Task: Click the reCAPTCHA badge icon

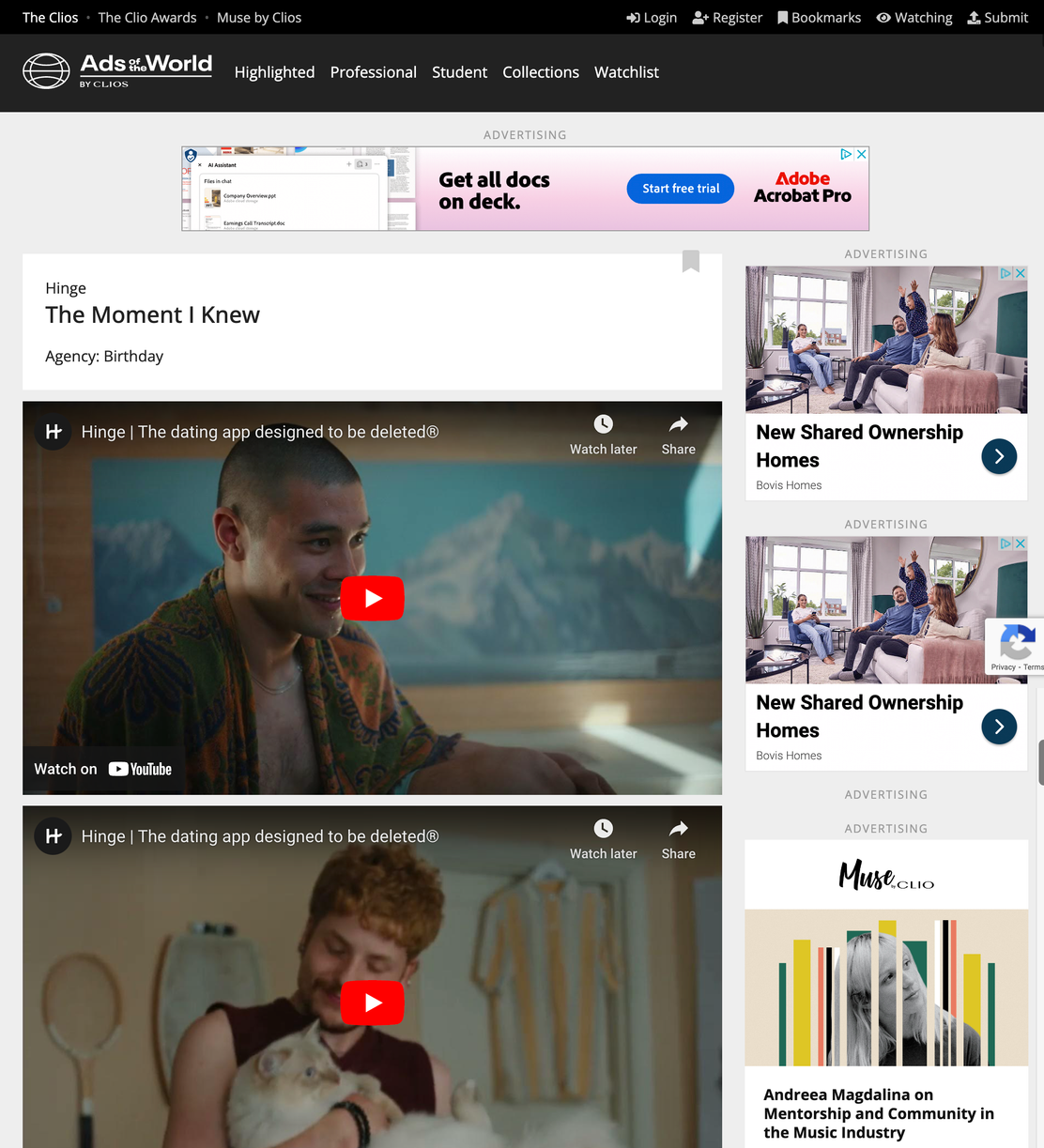Action: [1017, 643]
